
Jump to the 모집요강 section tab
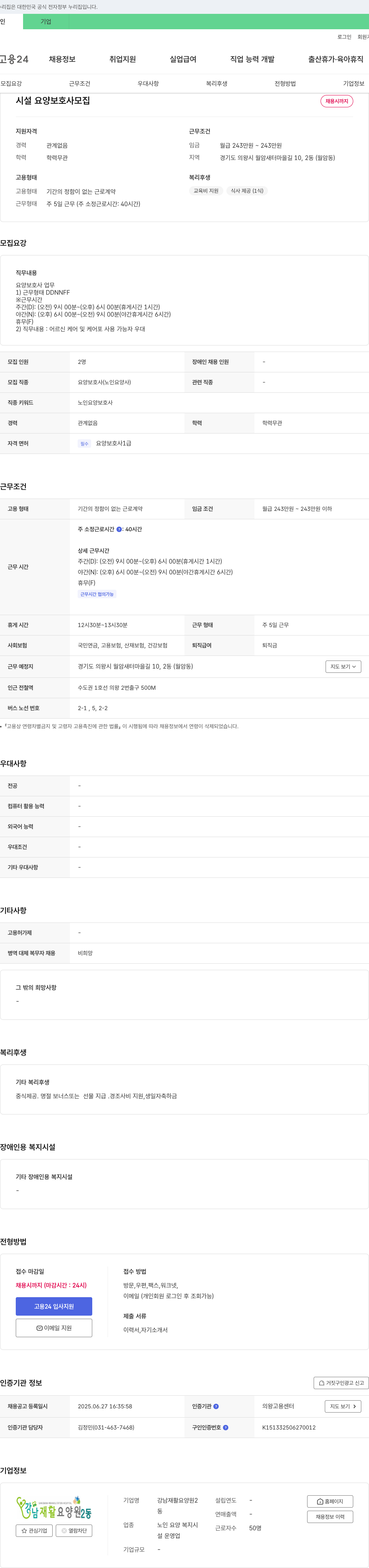pyautogui.click(x=11, y=83)
